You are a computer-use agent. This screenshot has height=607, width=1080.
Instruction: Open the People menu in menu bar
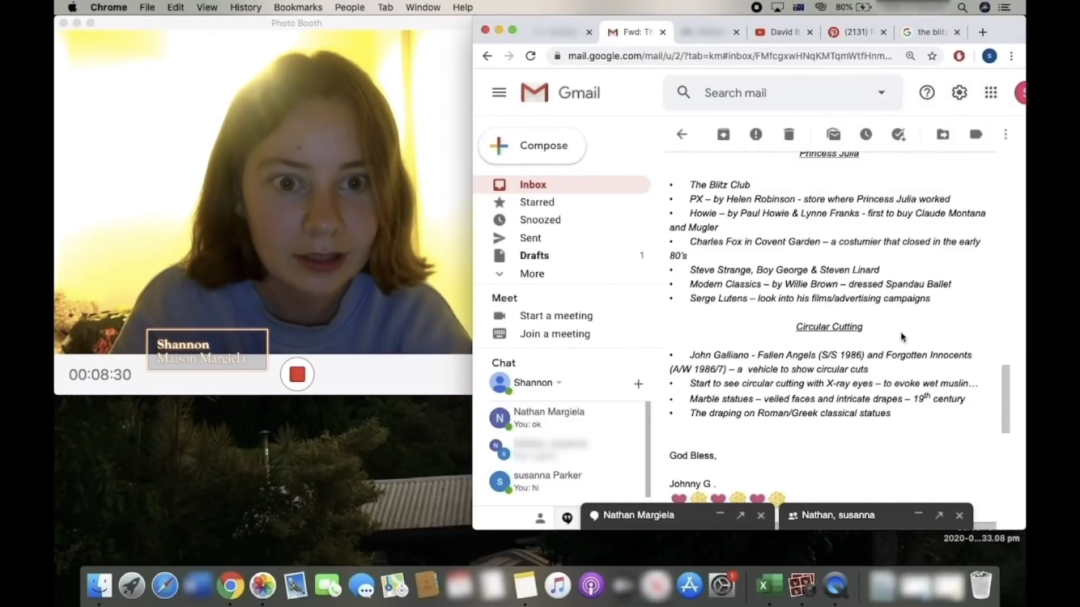click(349, 7)
